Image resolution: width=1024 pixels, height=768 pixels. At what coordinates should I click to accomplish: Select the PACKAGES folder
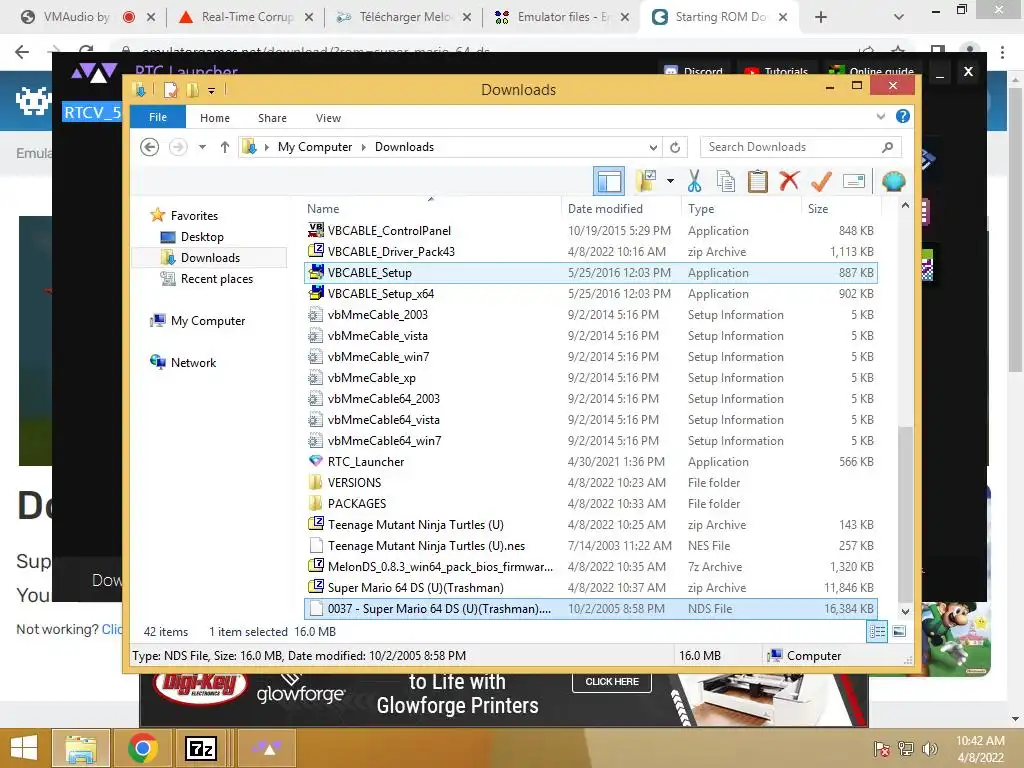tap(590, 504)
